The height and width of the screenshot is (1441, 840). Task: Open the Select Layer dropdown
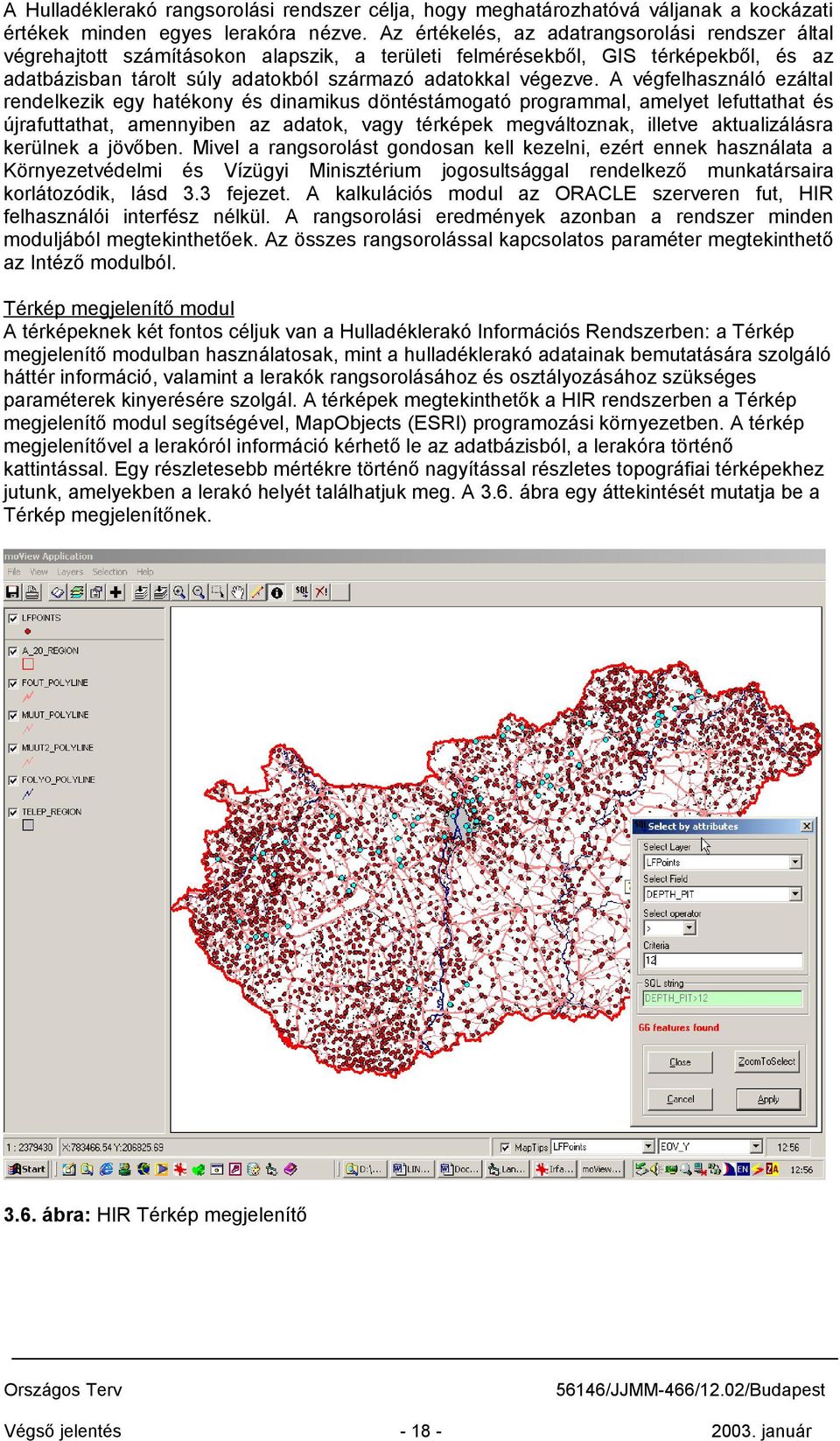[x=795, y=863]
